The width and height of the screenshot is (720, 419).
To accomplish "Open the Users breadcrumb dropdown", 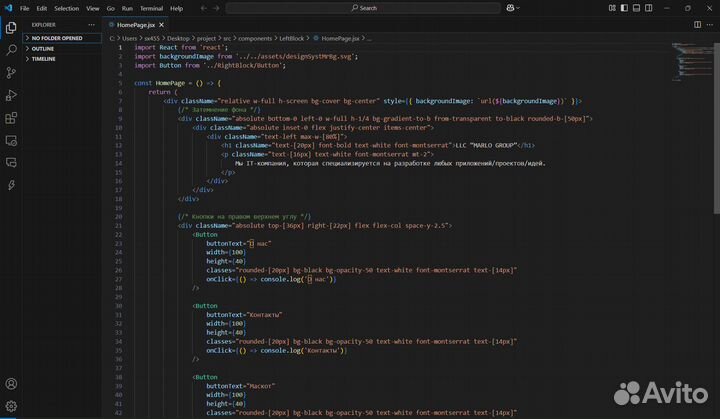I will click(x=129, y=39).
